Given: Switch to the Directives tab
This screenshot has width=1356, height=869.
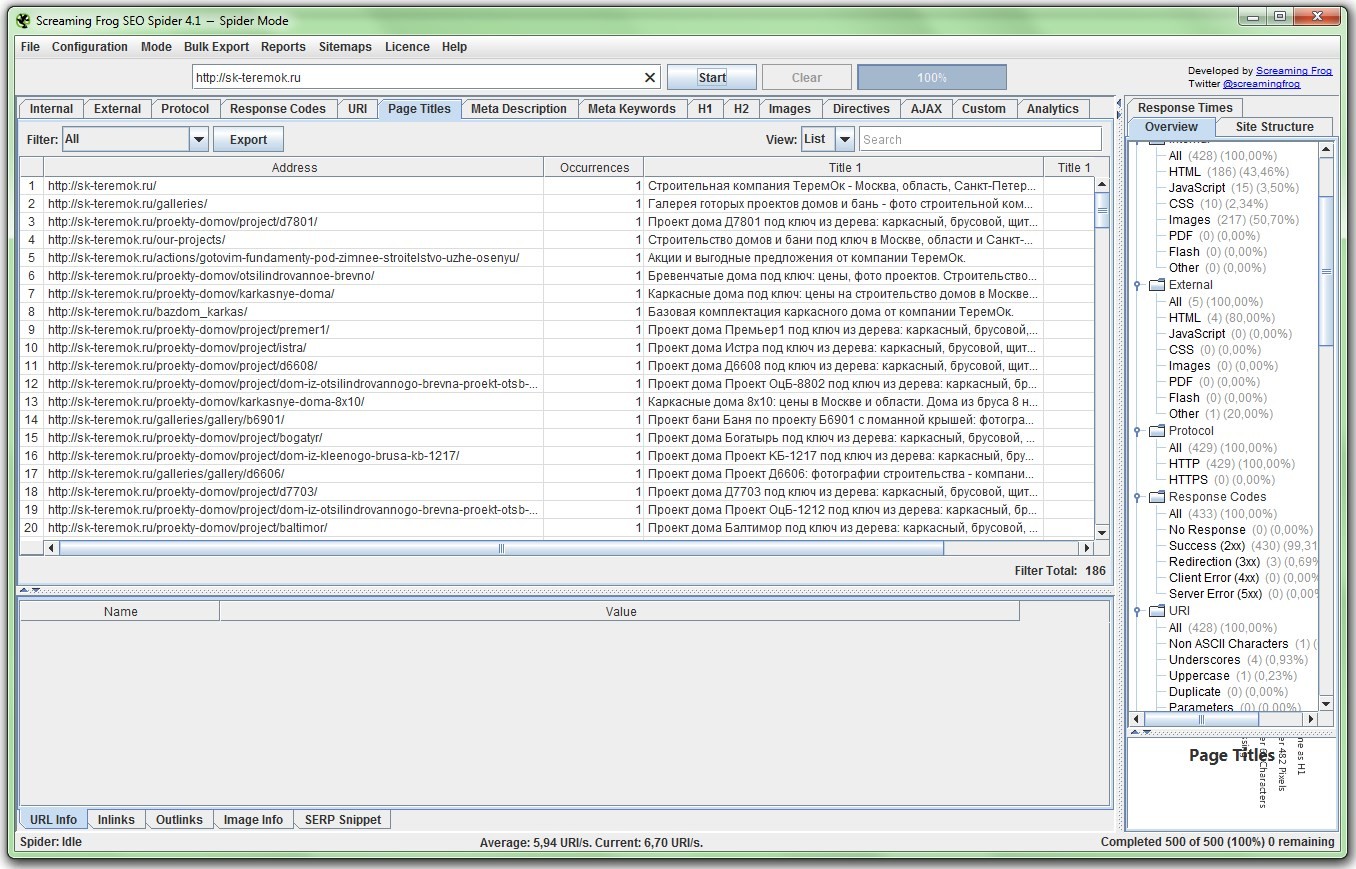Looking at the screenshot, I should [x=861, y=109].
